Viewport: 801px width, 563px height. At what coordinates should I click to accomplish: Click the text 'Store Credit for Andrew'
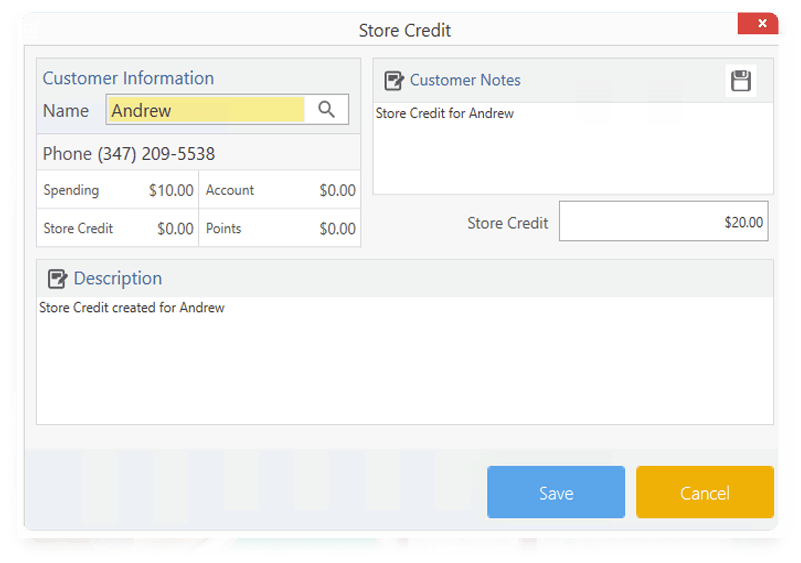pyautogui.click(x=444, y=113)
